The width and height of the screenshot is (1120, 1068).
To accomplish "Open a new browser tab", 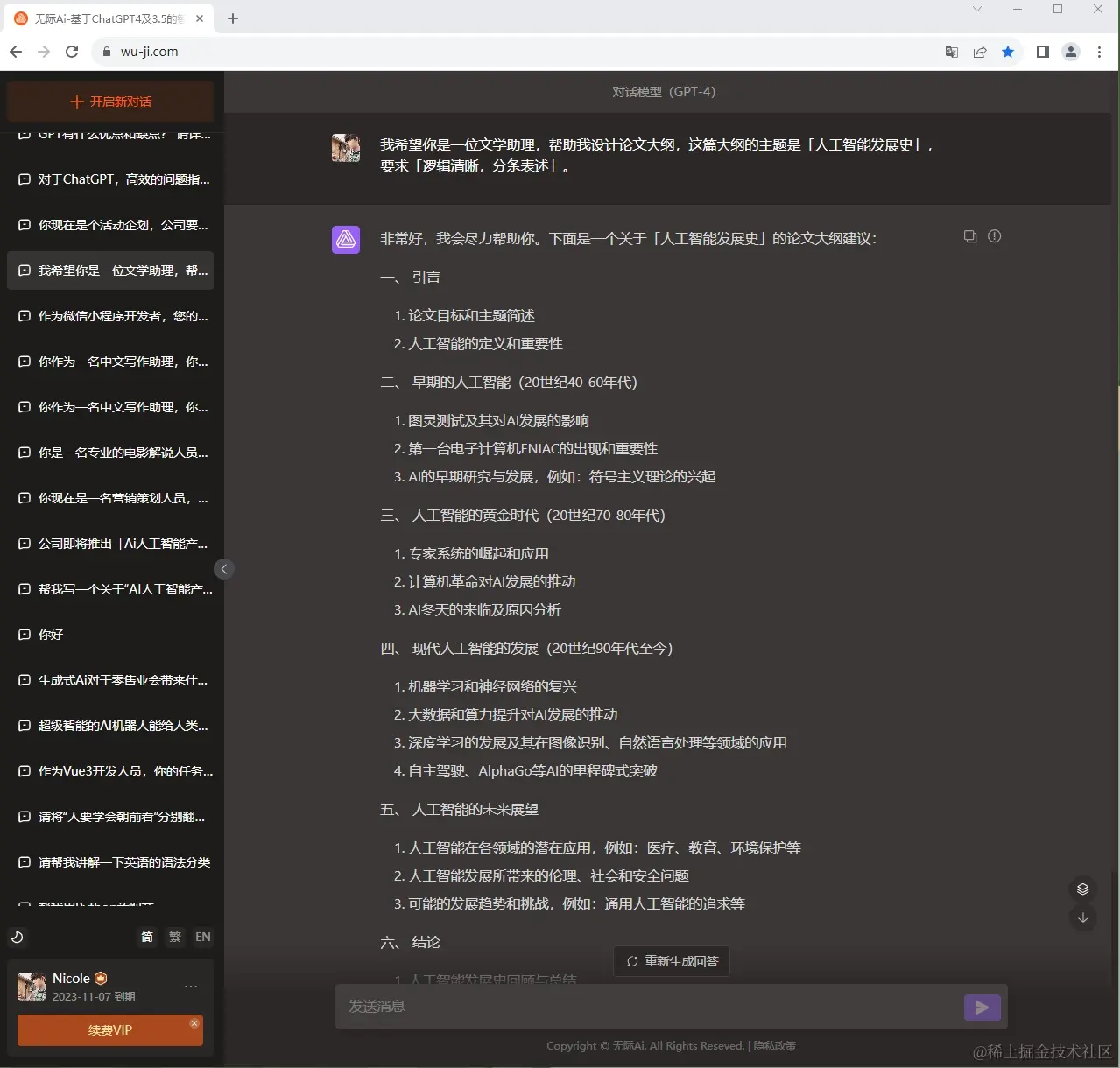I will pyautogui.click(x=233, y=18).
